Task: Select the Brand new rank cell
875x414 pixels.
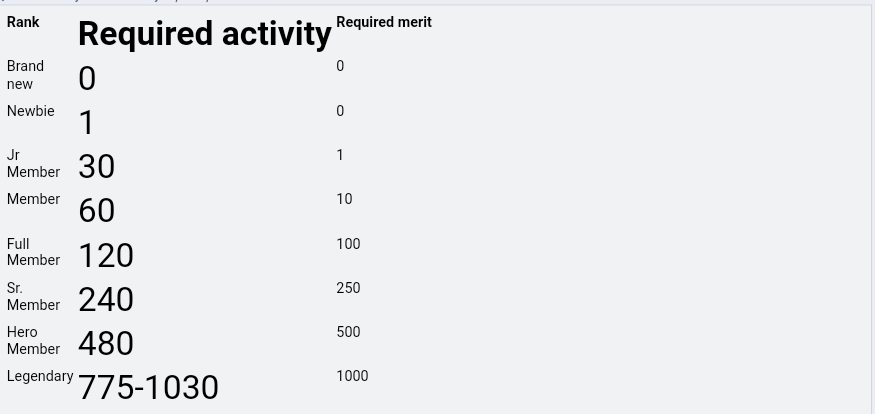Action: tap(25, 75)
